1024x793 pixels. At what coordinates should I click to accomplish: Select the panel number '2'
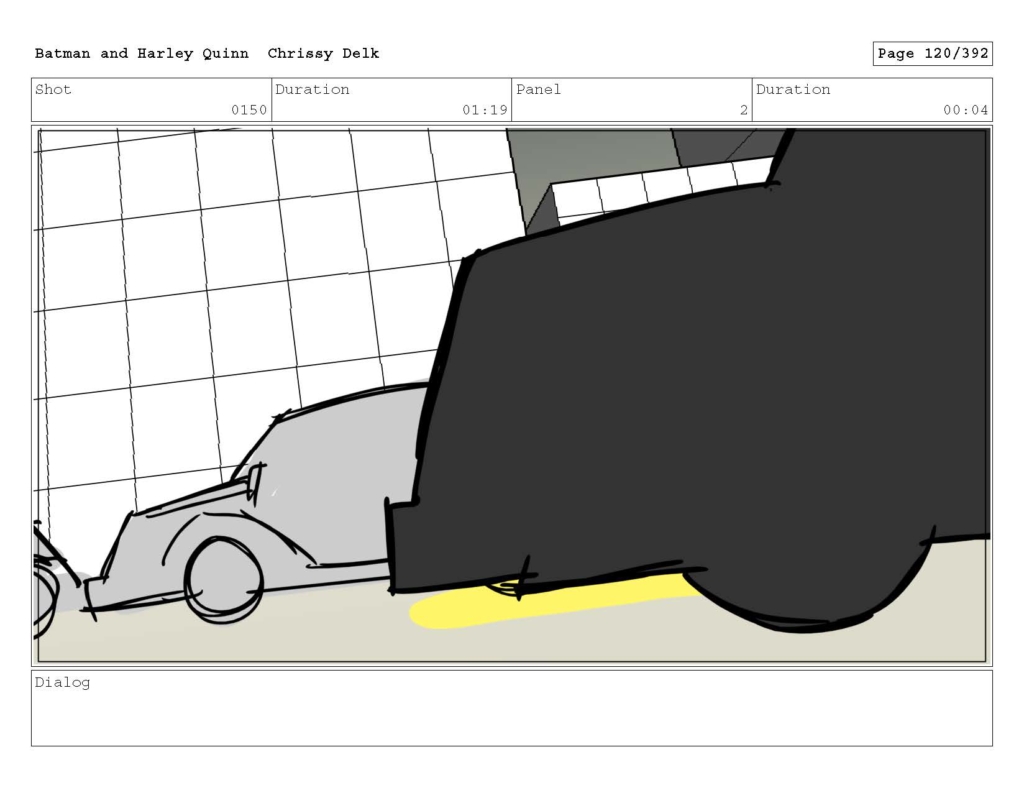pyautogui.click(x=743, y=110)
